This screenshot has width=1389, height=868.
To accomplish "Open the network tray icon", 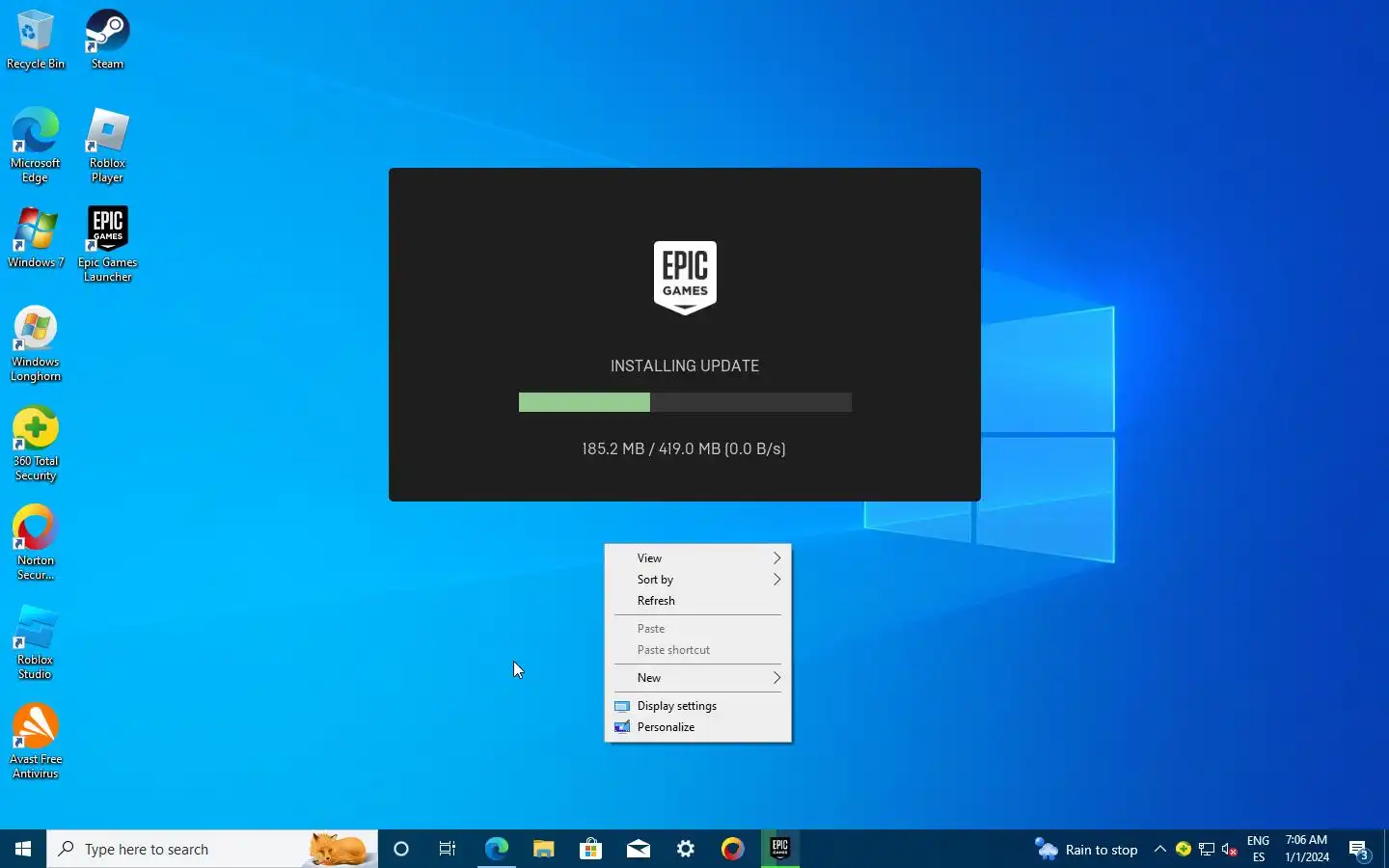I will tap(1207, 849).
